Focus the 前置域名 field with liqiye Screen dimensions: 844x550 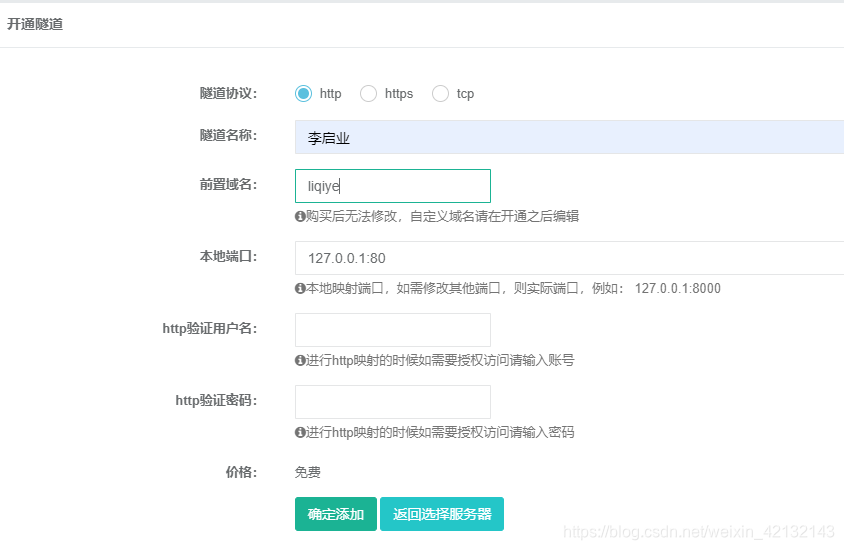click(393, 186)
